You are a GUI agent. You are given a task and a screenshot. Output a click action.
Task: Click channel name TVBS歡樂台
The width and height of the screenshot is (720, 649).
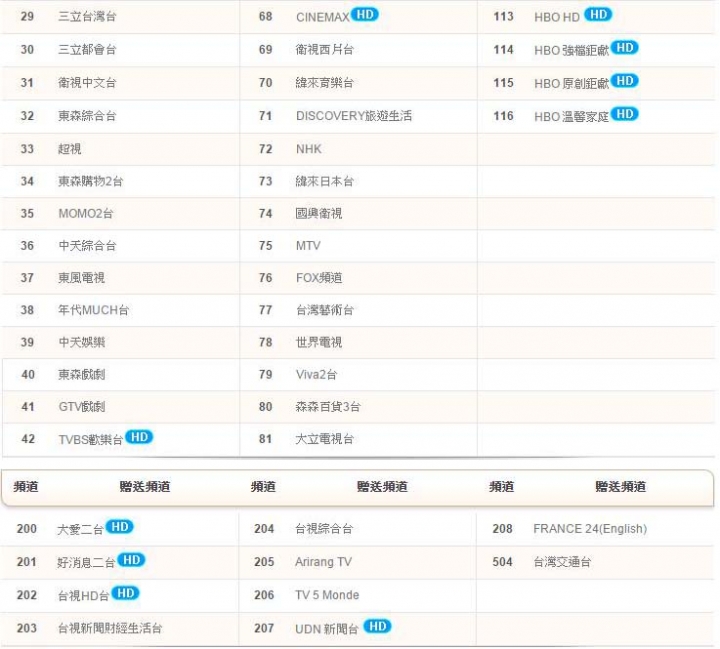coord(90,440)
